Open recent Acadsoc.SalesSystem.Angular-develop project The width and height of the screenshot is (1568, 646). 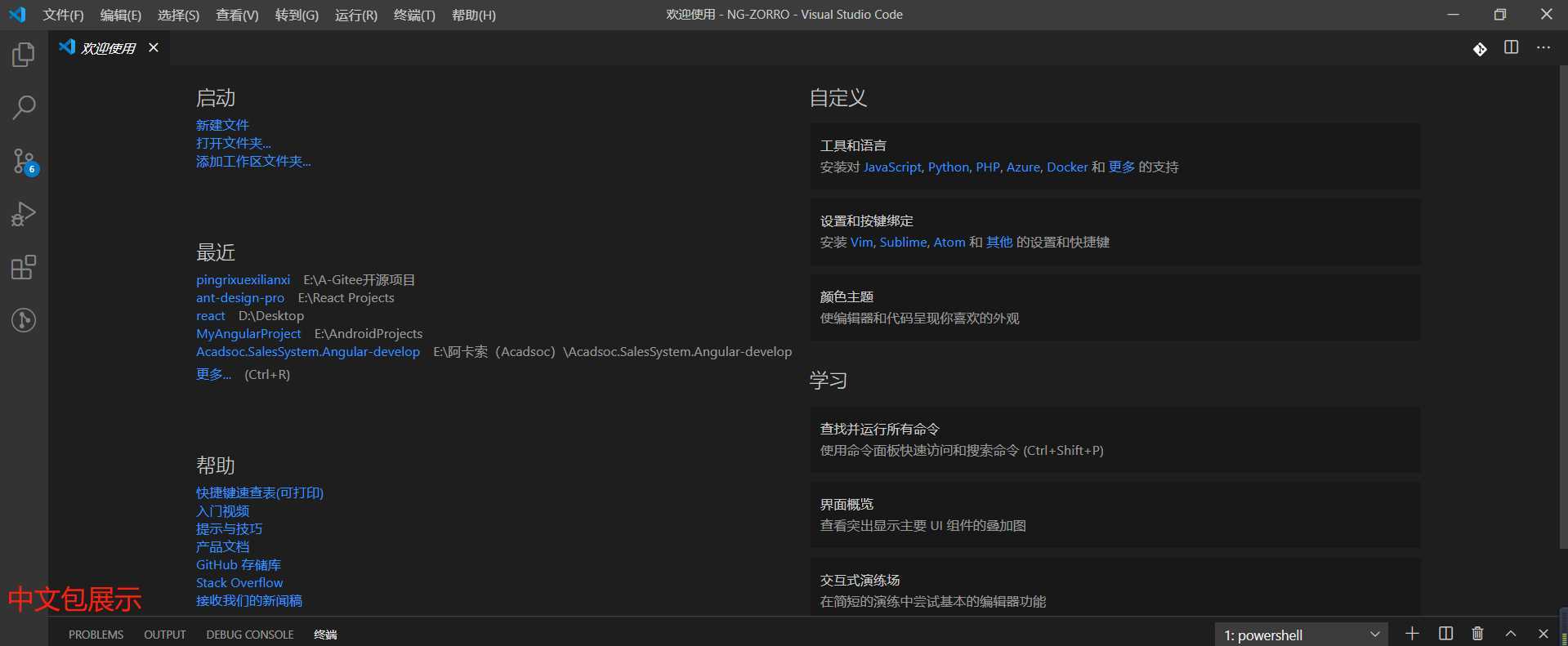[308, 351]
